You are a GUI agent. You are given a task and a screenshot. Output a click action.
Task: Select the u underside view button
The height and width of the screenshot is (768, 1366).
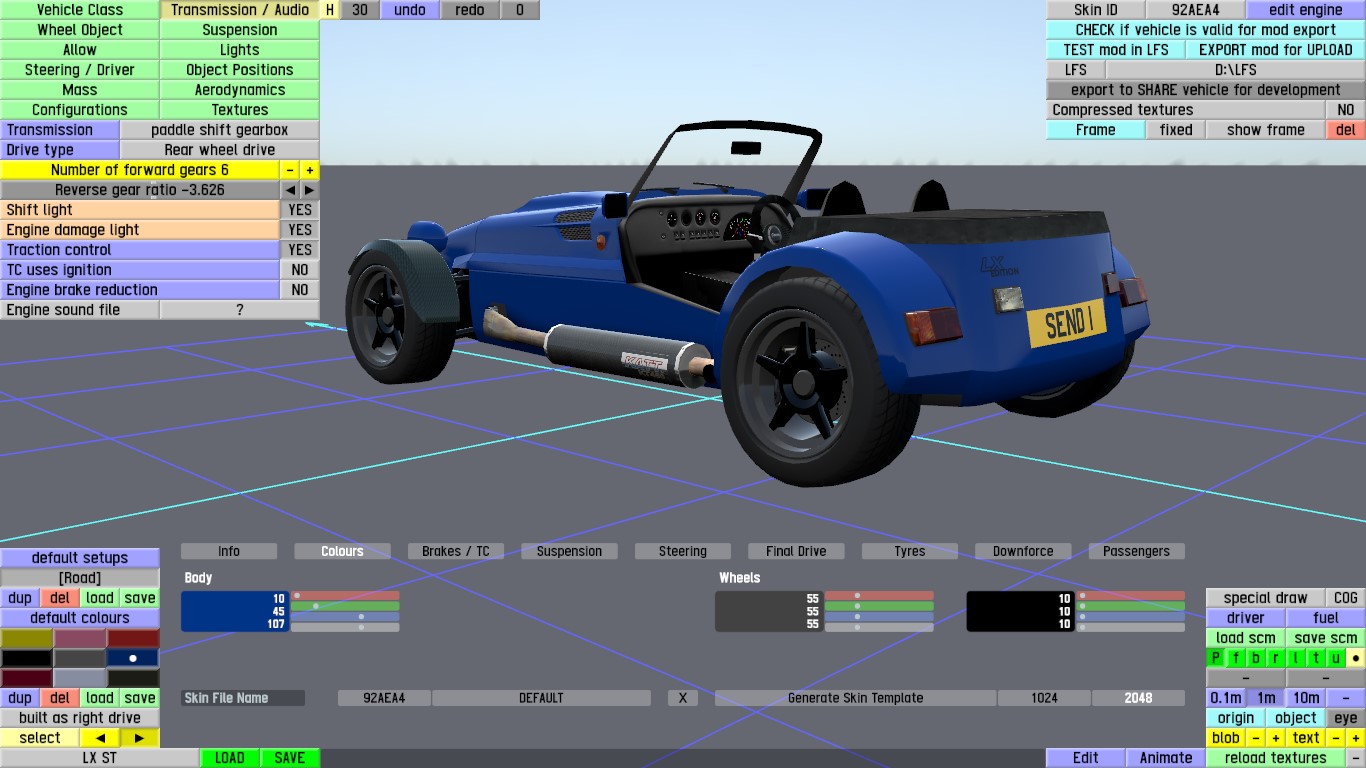tap(1336, 658)
